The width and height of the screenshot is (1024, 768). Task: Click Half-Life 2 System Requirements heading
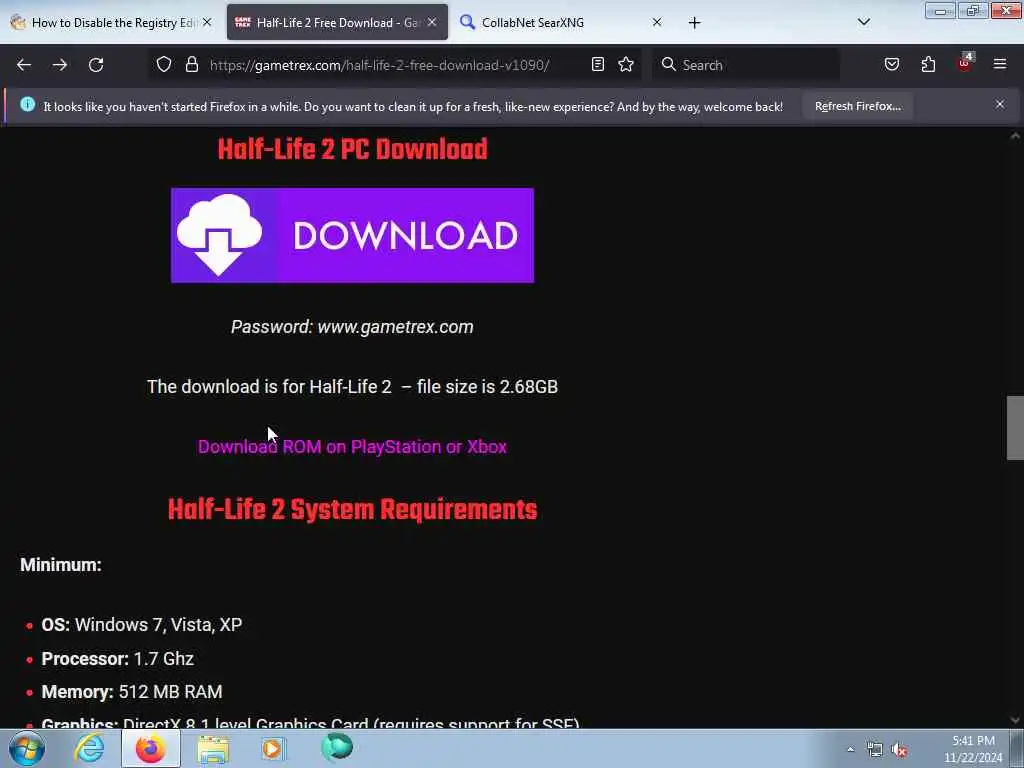click(x=352, y=509)
